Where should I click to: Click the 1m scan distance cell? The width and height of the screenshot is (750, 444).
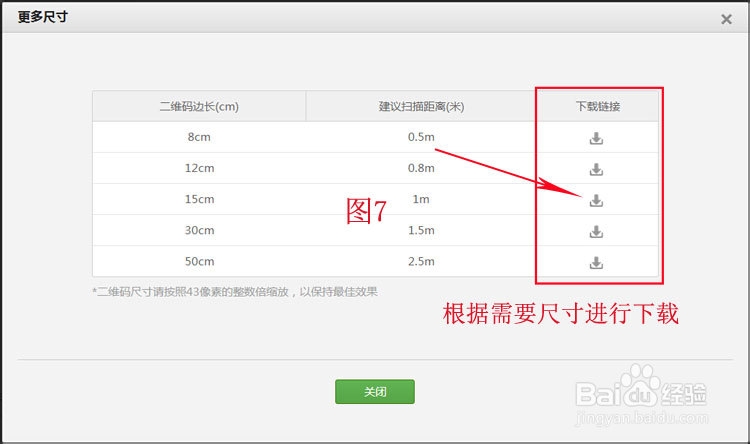click(x=421, y=199)
